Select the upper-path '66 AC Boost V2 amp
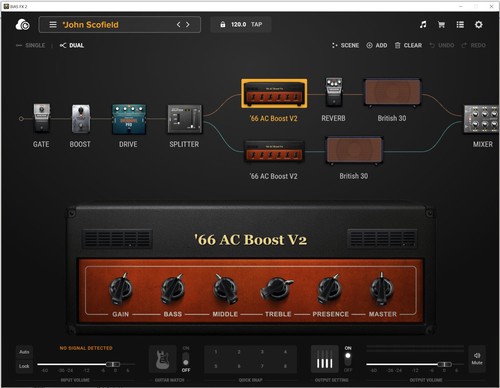This screenshot has width=500, height=388. [x=274, y=93]
